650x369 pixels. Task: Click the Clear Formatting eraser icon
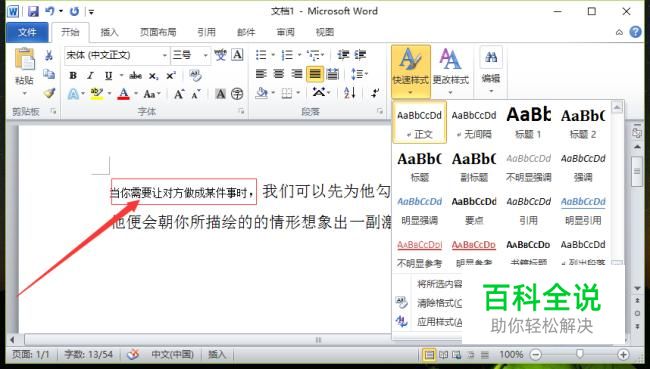[195, 75]
